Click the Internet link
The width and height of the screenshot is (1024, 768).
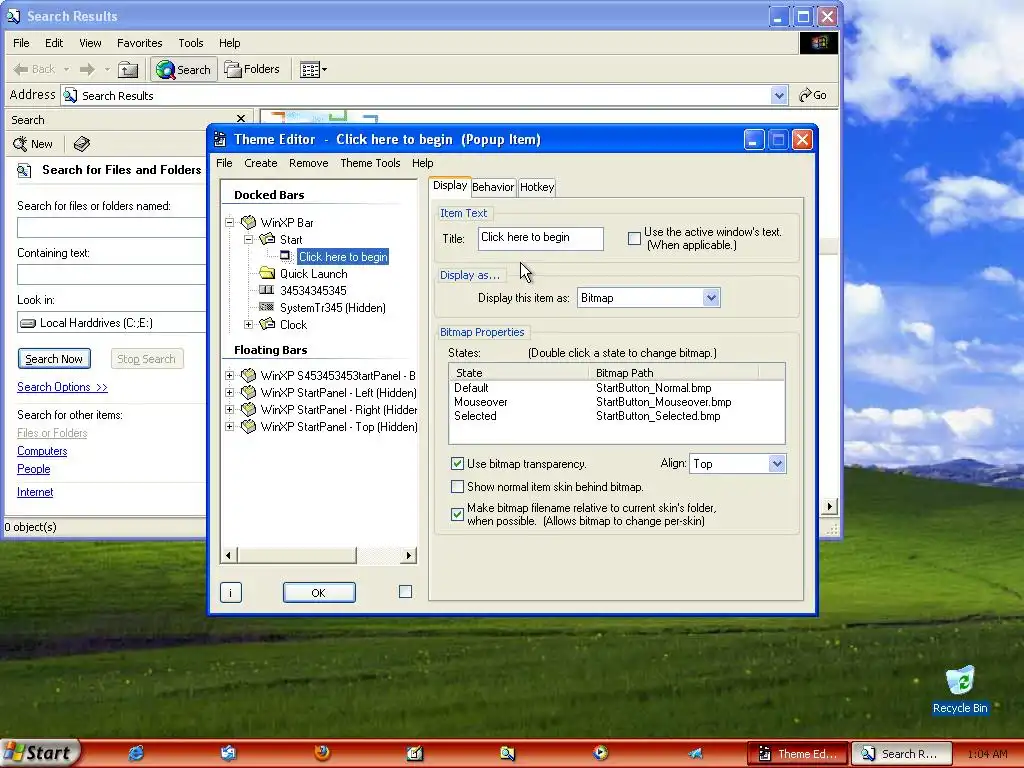(35, 492)
